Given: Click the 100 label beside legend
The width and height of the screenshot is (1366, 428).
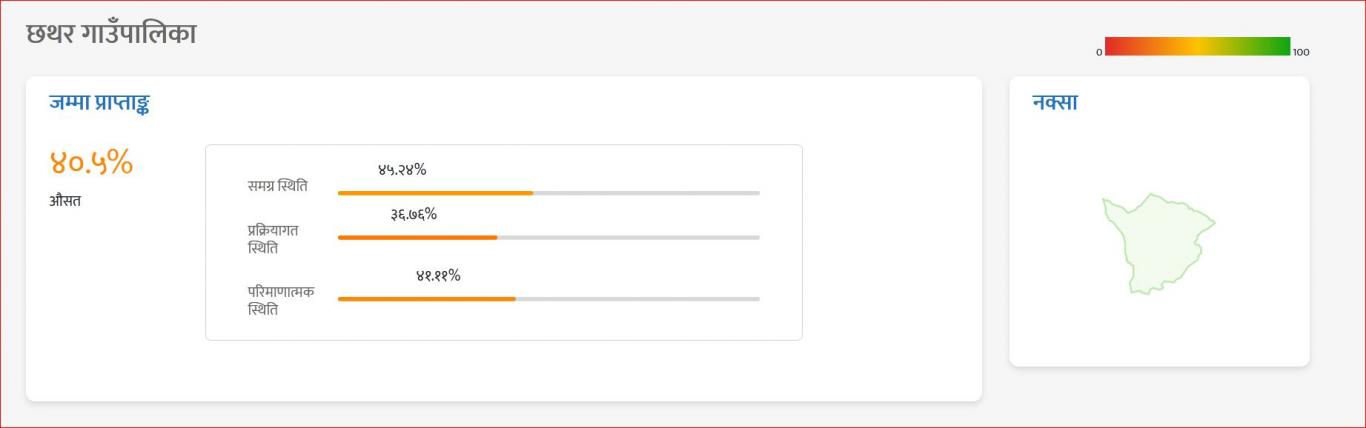Looking at the screenshot, I should [1301, 52].
